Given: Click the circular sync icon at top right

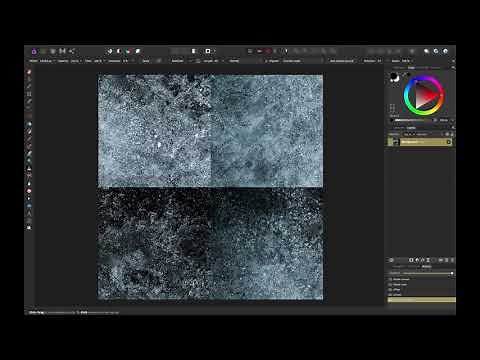Looking at the screenshot, I should click(436, 51).
